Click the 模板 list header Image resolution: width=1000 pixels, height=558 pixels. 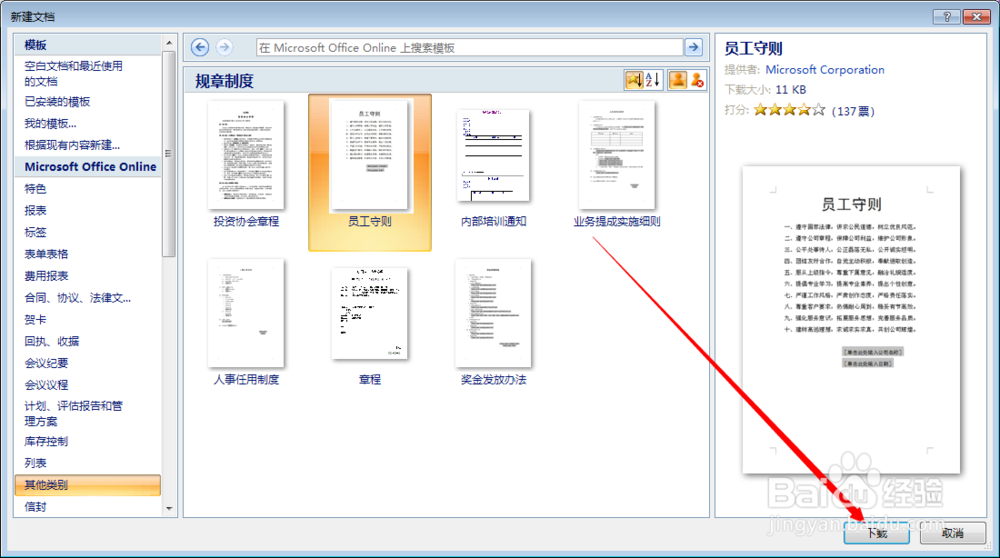[35, 45]
